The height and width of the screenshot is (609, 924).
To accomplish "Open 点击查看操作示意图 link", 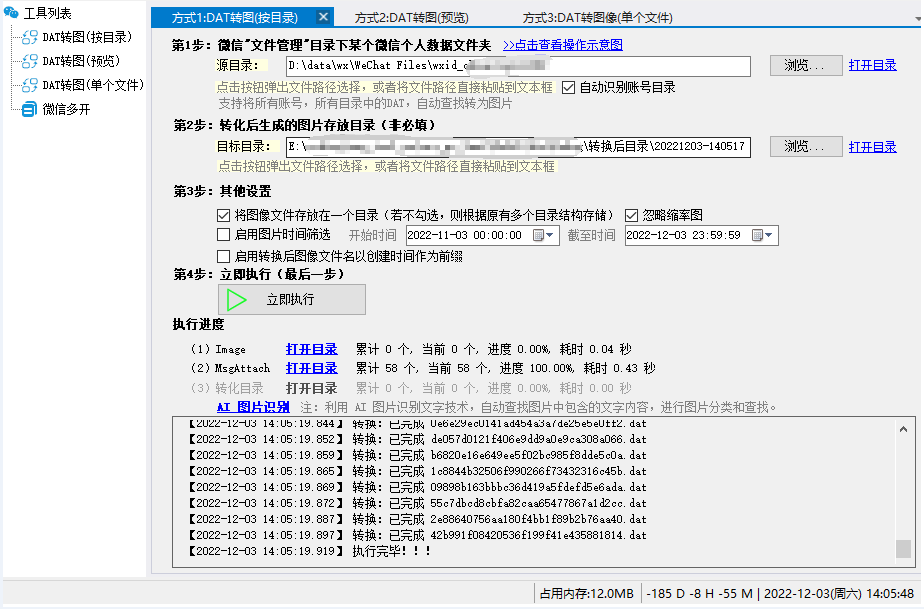I will pos(563,45).
